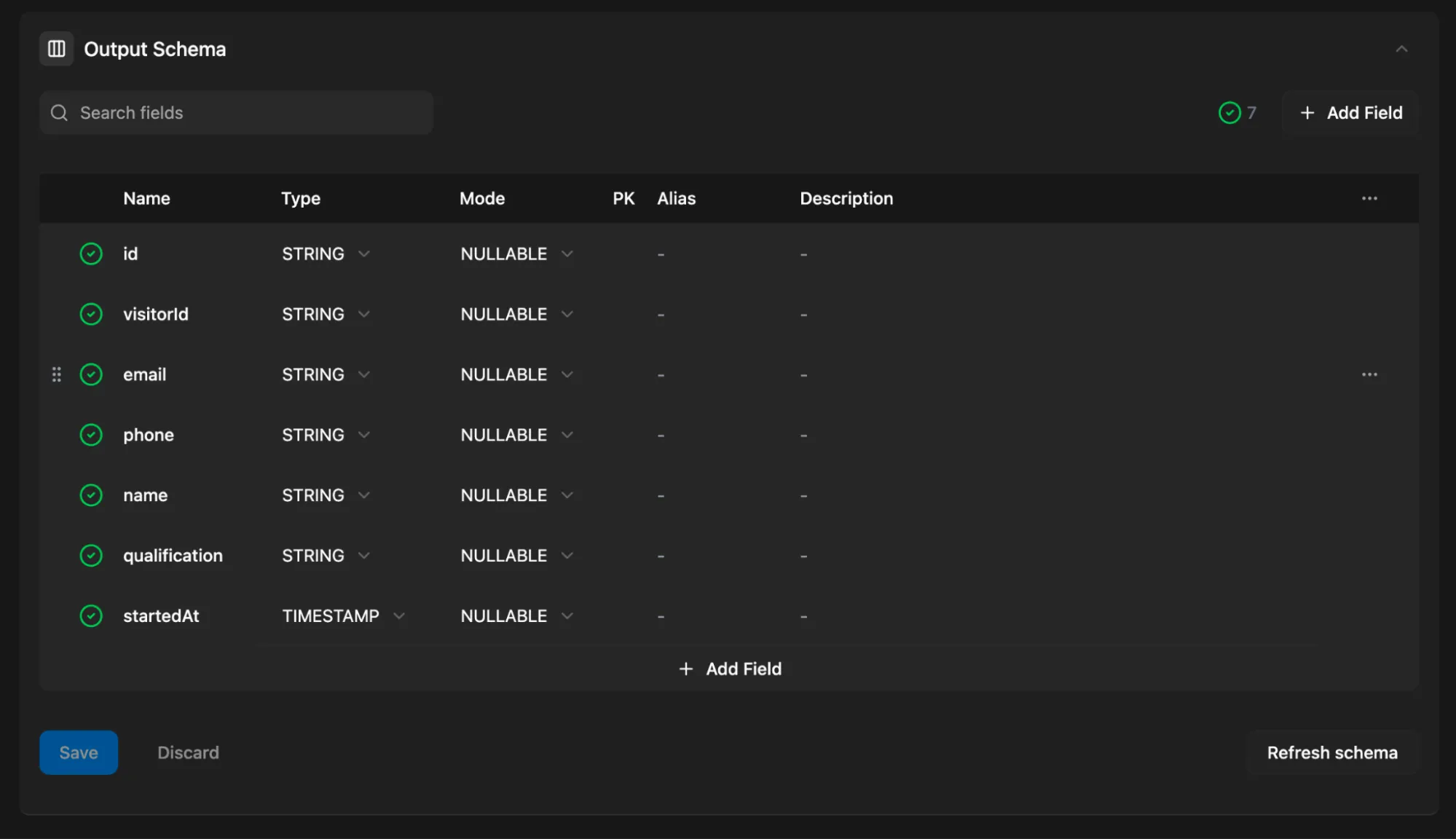Open the ellipsis menu on the email row
Viewport: 1456px width, 839px height.
[x=1369, y=374]
